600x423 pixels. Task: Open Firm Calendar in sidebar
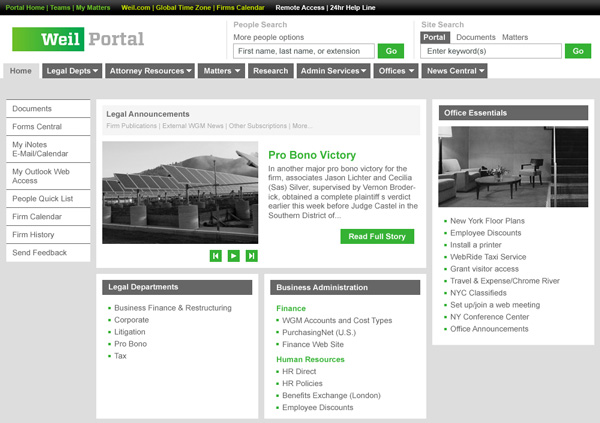point(48,217)
